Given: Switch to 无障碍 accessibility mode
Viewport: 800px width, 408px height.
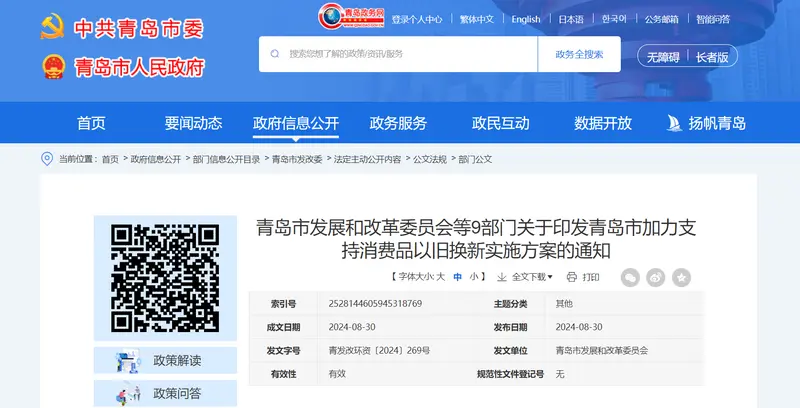Looking at the screenshot, I should [663, 57].
